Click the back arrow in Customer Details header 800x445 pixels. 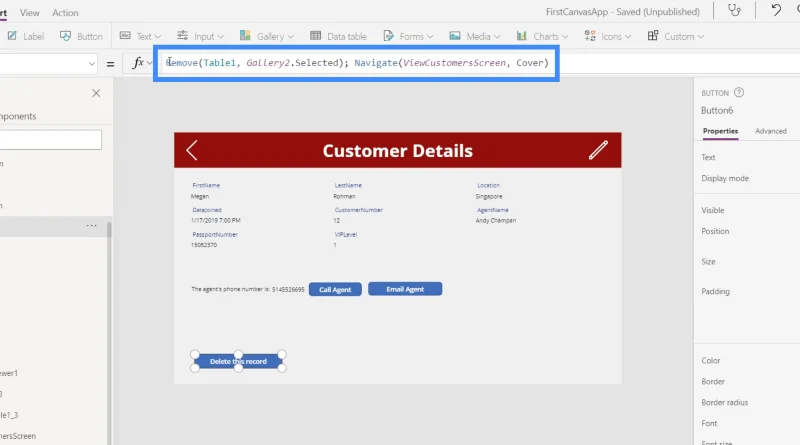[x=192, y=151]
